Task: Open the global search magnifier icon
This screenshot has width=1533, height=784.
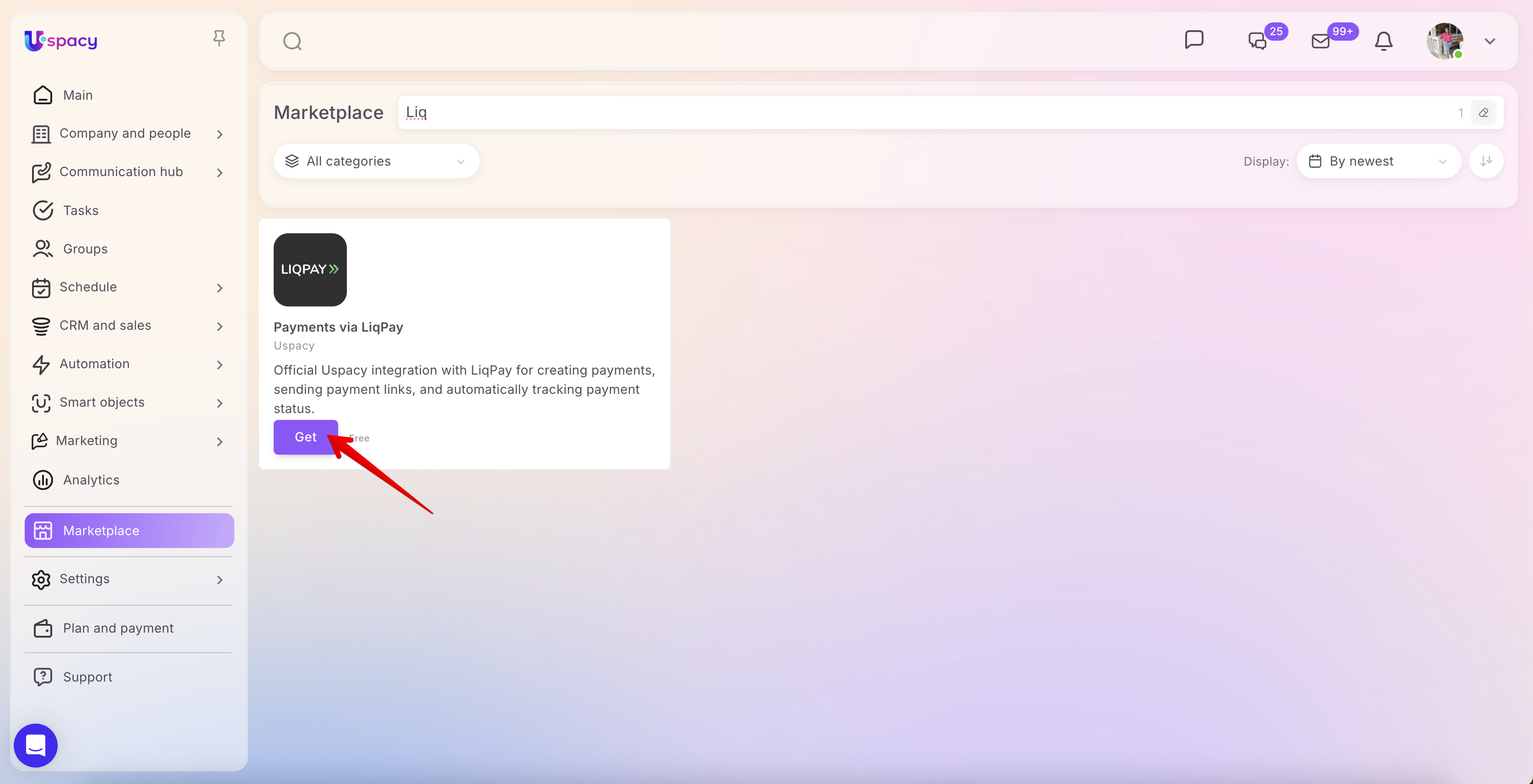Action: click(x=292, y=41)
